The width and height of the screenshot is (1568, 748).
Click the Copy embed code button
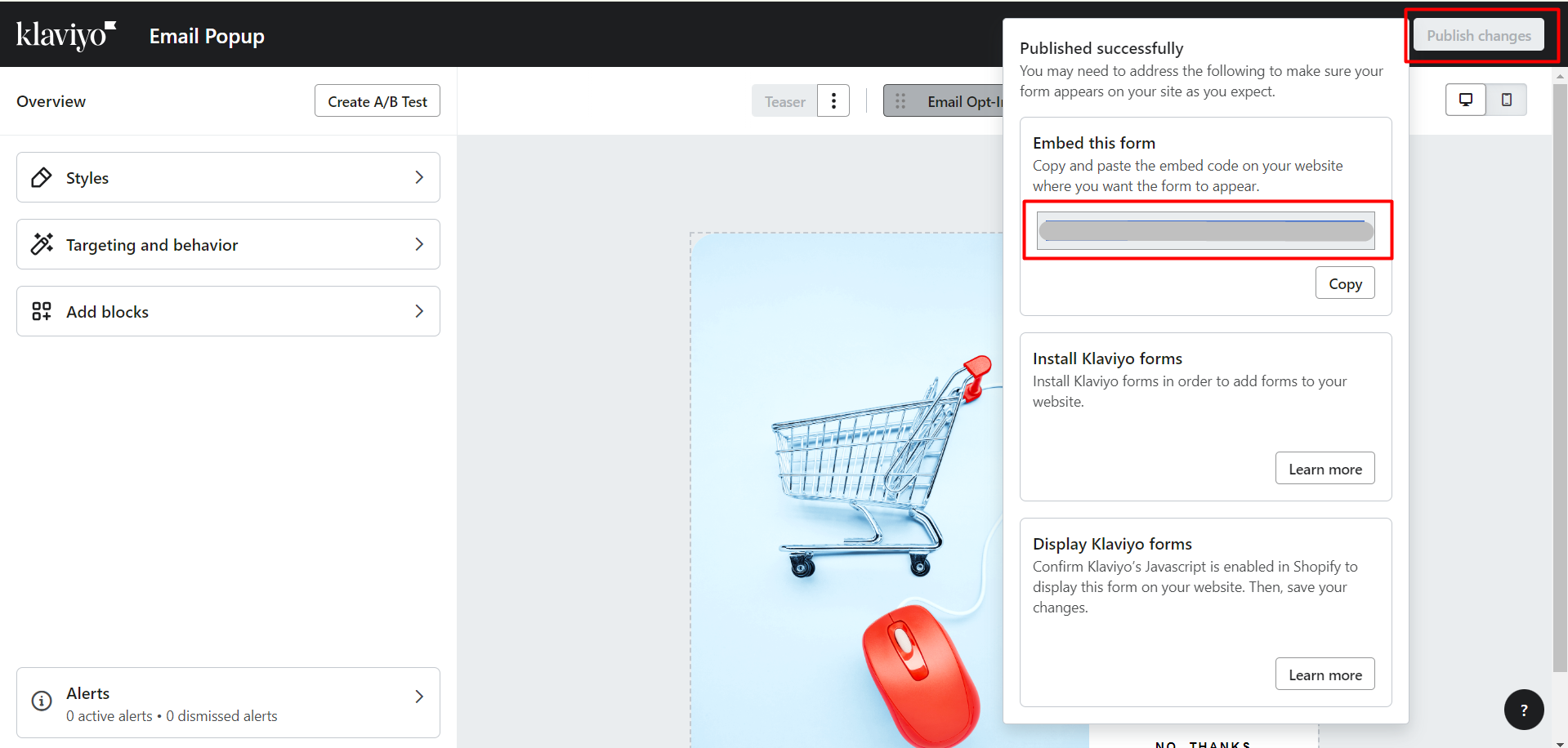tap(1345, 283)
